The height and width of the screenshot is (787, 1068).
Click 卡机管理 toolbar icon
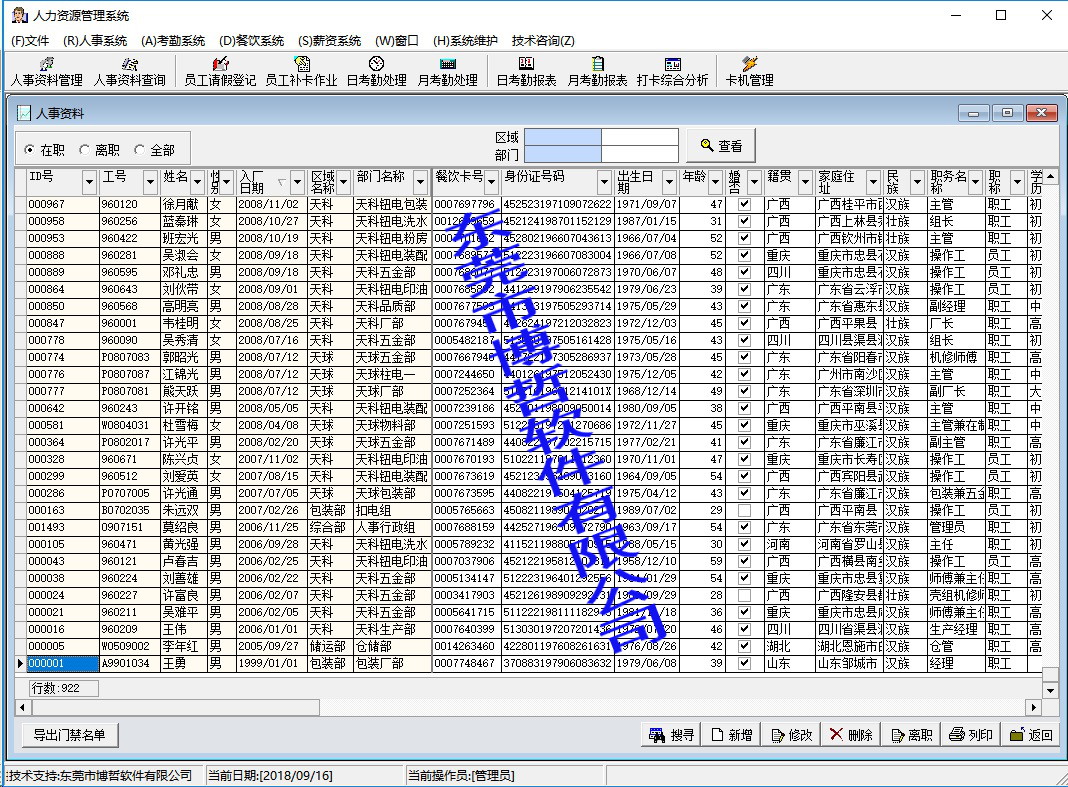(749, 72)
